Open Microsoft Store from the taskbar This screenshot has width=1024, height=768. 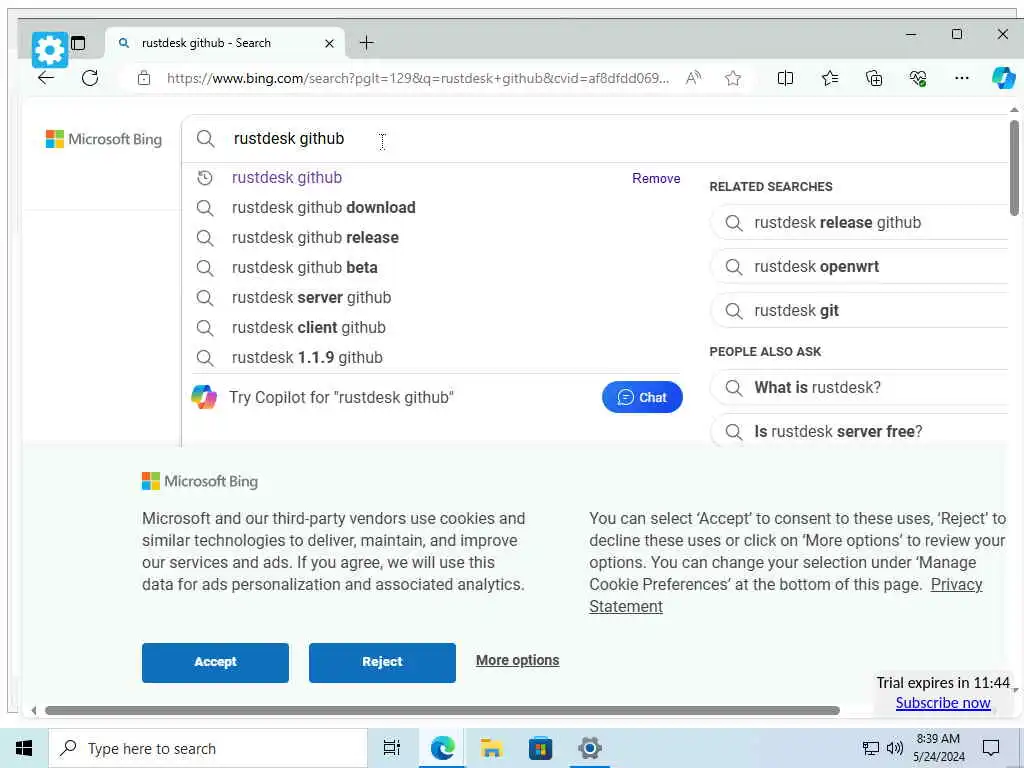[x=540, y=748]
